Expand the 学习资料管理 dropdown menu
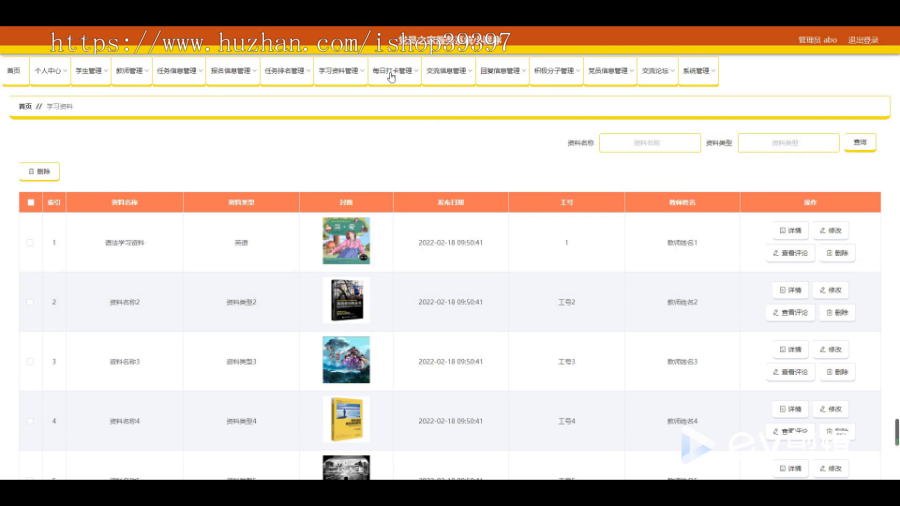Screen dimensions: 900x506 click(x=341, y=71)
